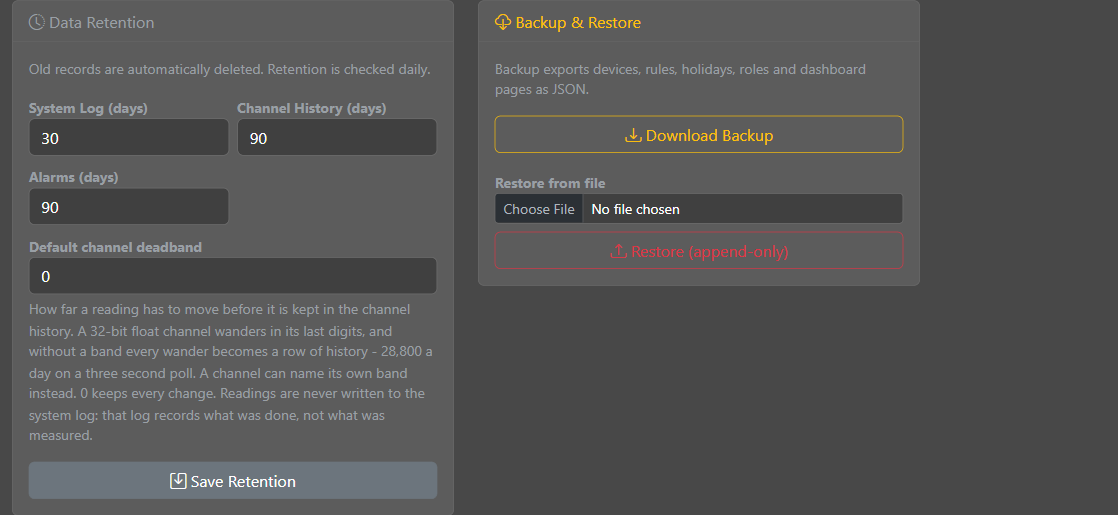Click the clock icon beside Data Retention
The width and height of the screenshot is (1118, 515).
(36, 23)
